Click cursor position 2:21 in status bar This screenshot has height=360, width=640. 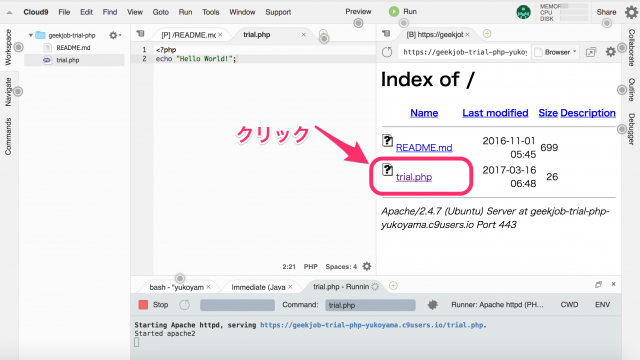[289, 267]
